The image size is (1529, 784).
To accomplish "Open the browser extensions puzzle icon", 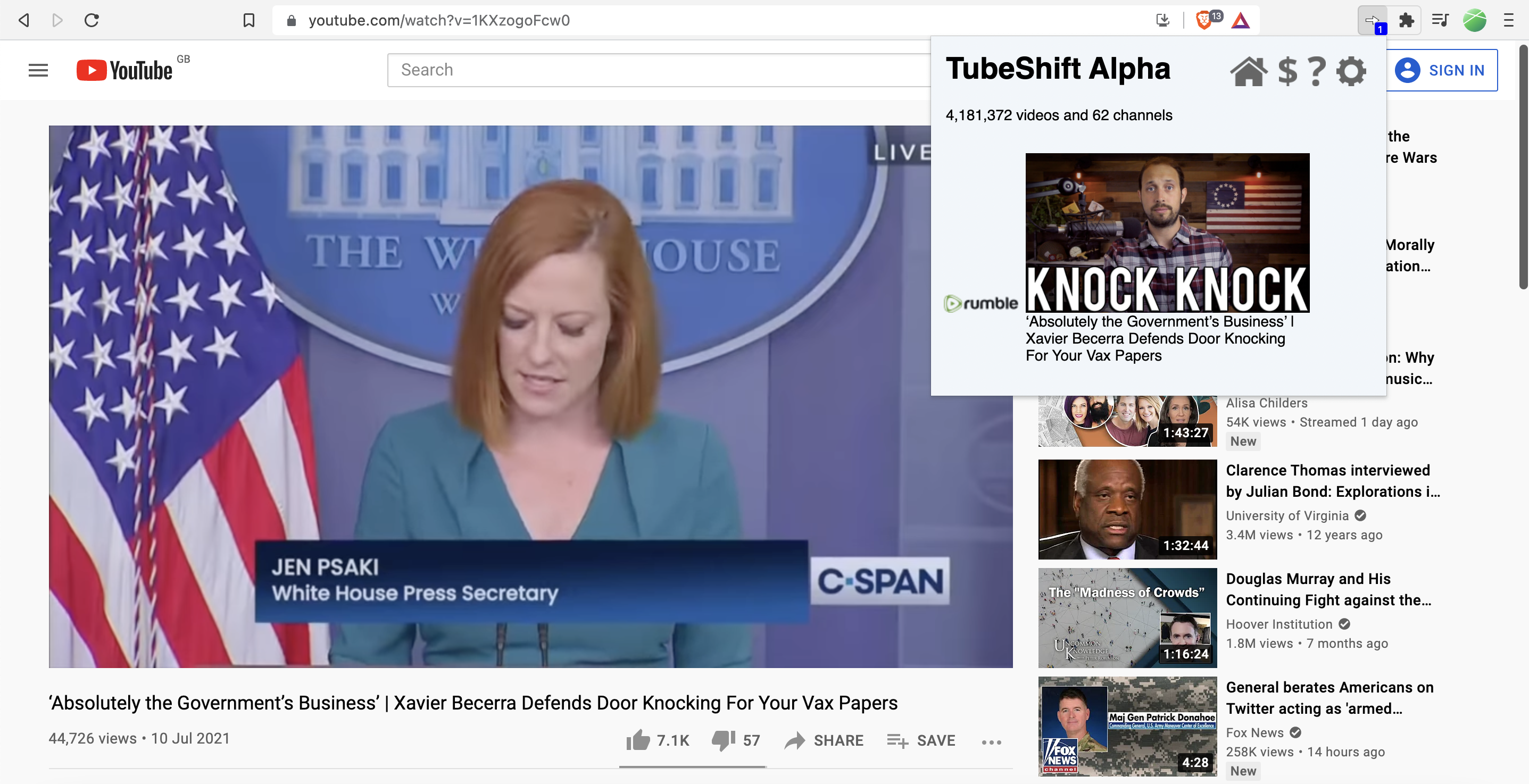I will tap(1406, 21).
